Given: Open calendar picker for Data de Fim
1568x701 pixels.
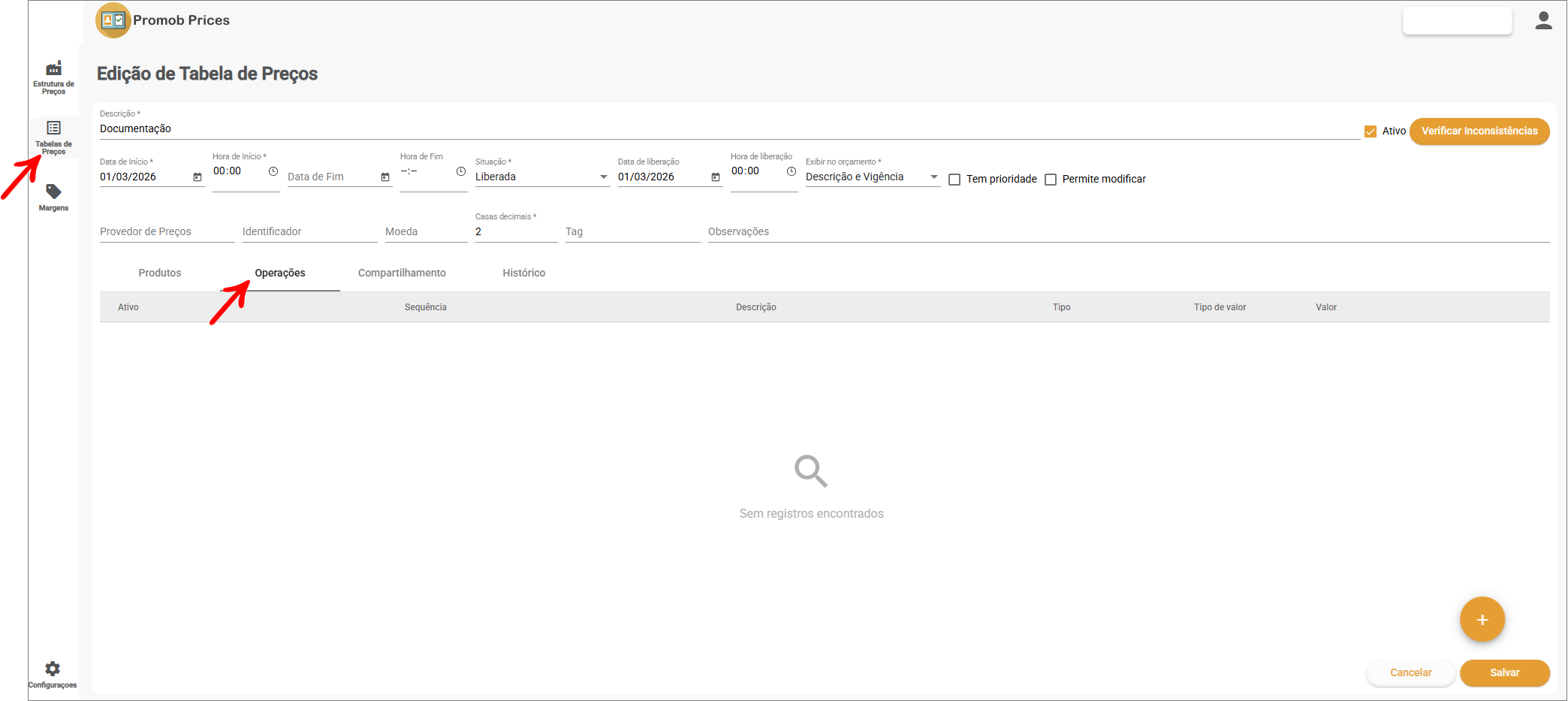Looking at the screenshot, I should tap(385, 177).
